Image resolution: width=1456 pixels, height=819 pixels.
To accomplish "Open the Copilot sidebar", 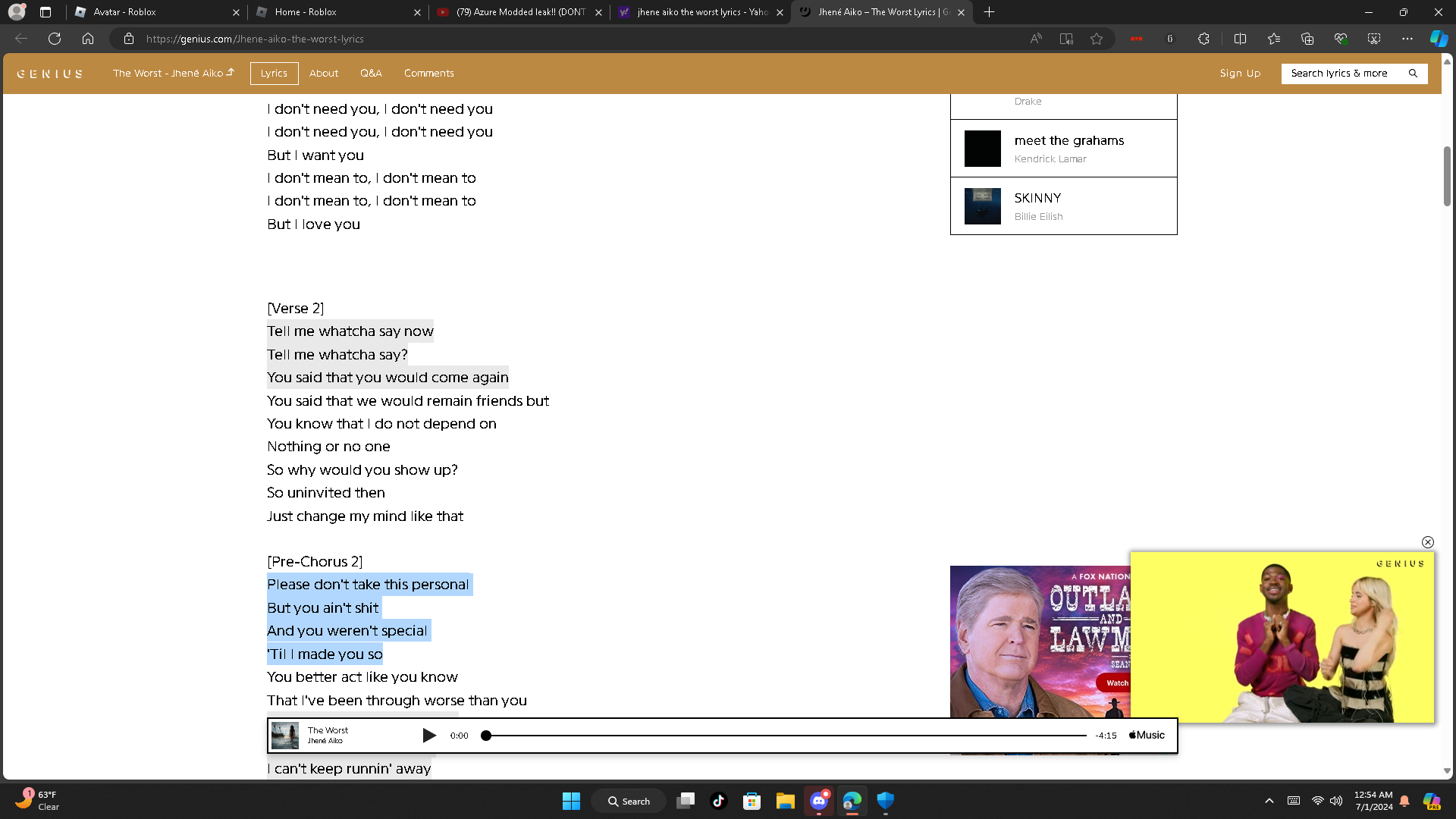I will pos(1439,39).
